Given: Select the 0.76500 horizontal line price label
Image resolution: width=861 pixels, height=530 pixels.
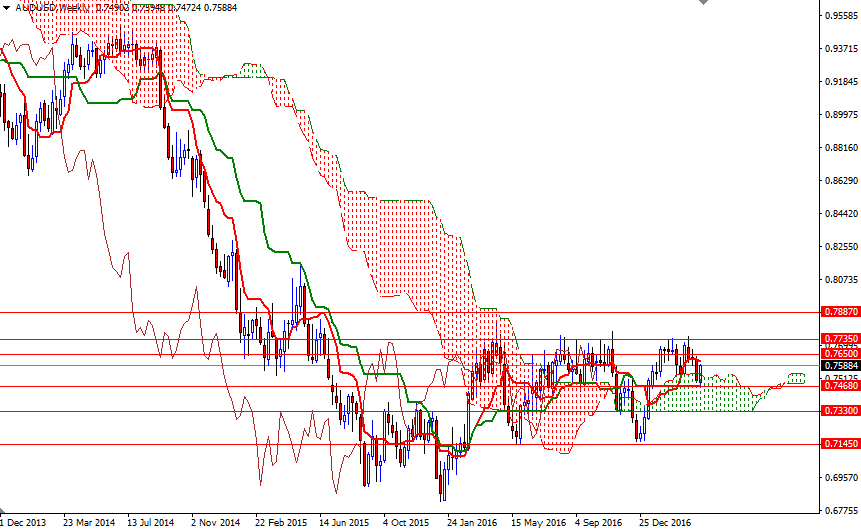Looking at the screenshot, I should (x=841, y=354).
